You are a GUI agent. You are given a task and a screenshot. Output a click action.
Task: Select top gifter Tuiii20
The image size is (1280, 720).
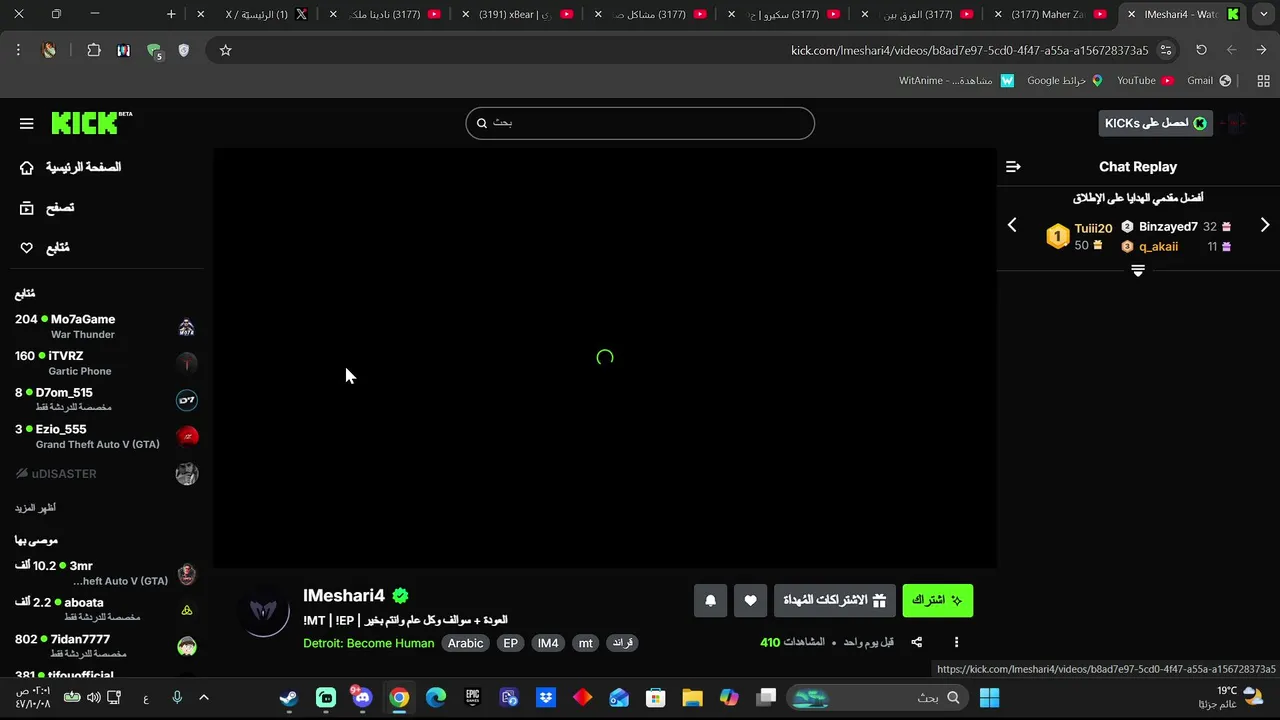pos(1093,228)
